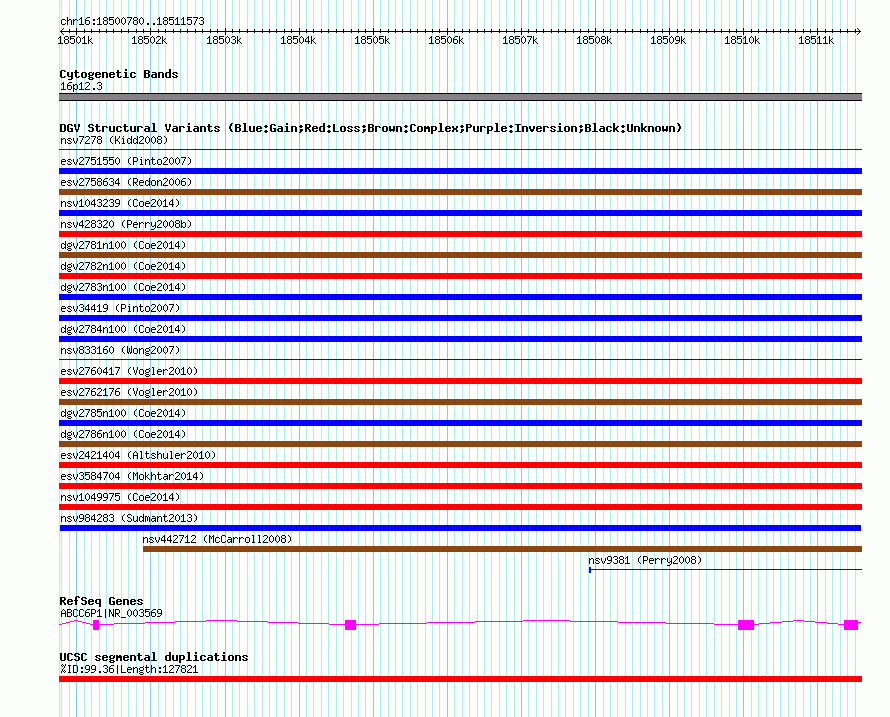Image resolution: width=890 pixels, height=717 pixels.
Task: Click the ABCC6P1 exon near 18510k
Action: [746, 625]
